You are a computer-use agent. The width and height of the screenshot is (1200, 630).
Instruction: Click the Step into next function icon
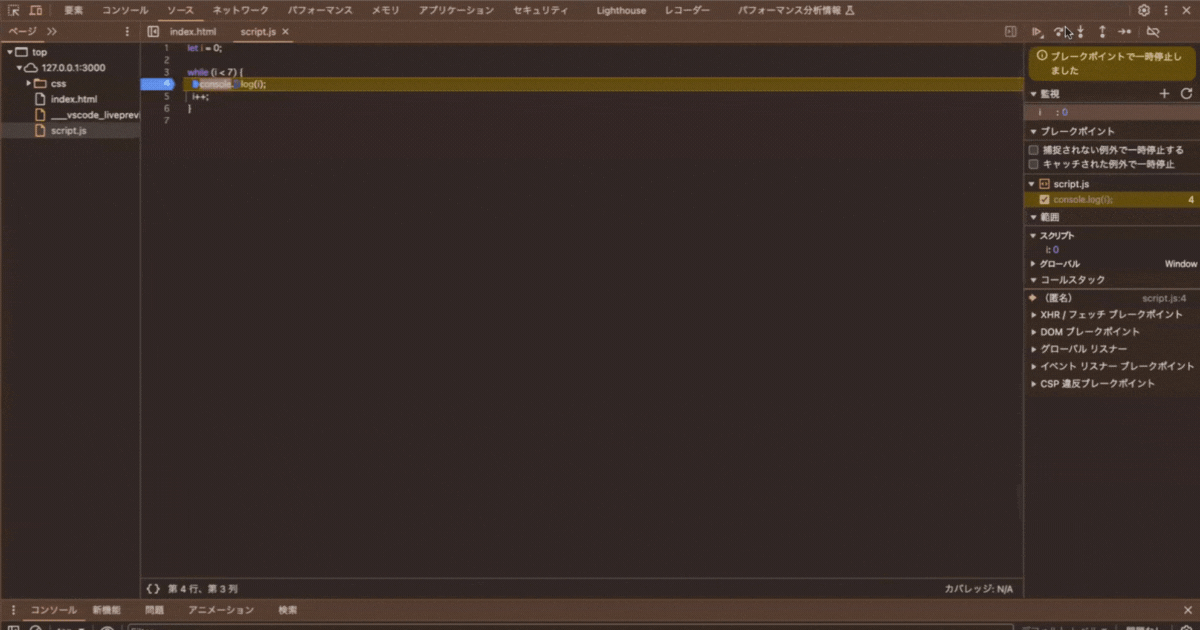[1081, 32]
